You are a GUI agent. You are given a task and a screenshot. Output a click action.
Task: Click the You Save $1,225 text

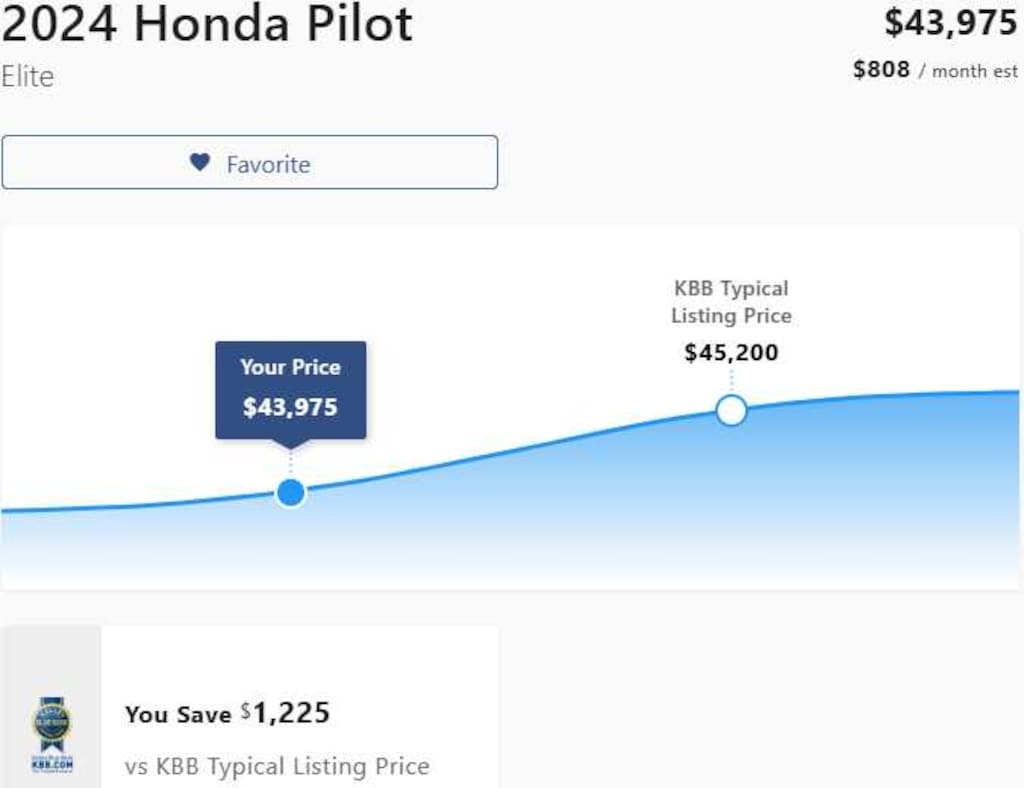(227, 713)
